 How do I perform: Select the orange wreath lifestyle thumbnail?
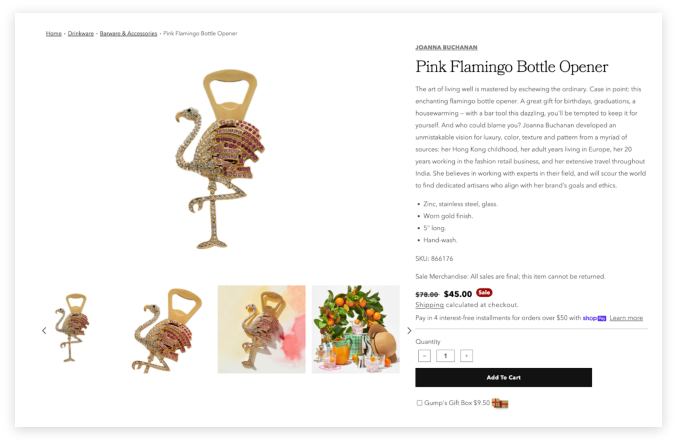pos(356,329)
